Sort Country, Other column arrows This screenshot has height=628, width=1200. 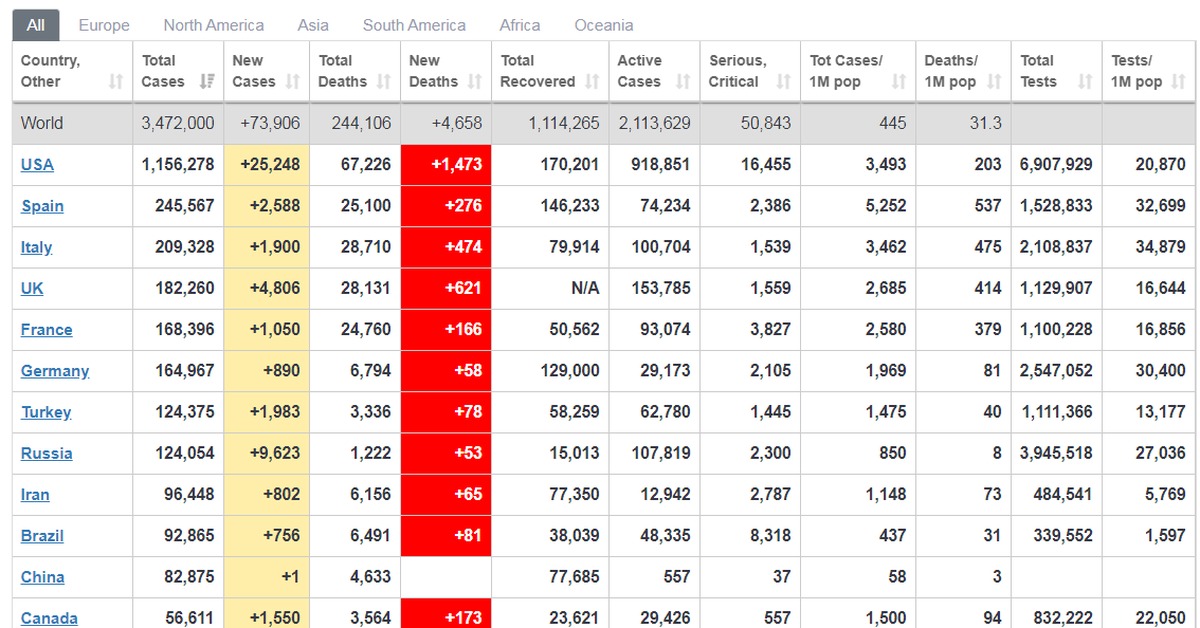click(x=116, y=82)
